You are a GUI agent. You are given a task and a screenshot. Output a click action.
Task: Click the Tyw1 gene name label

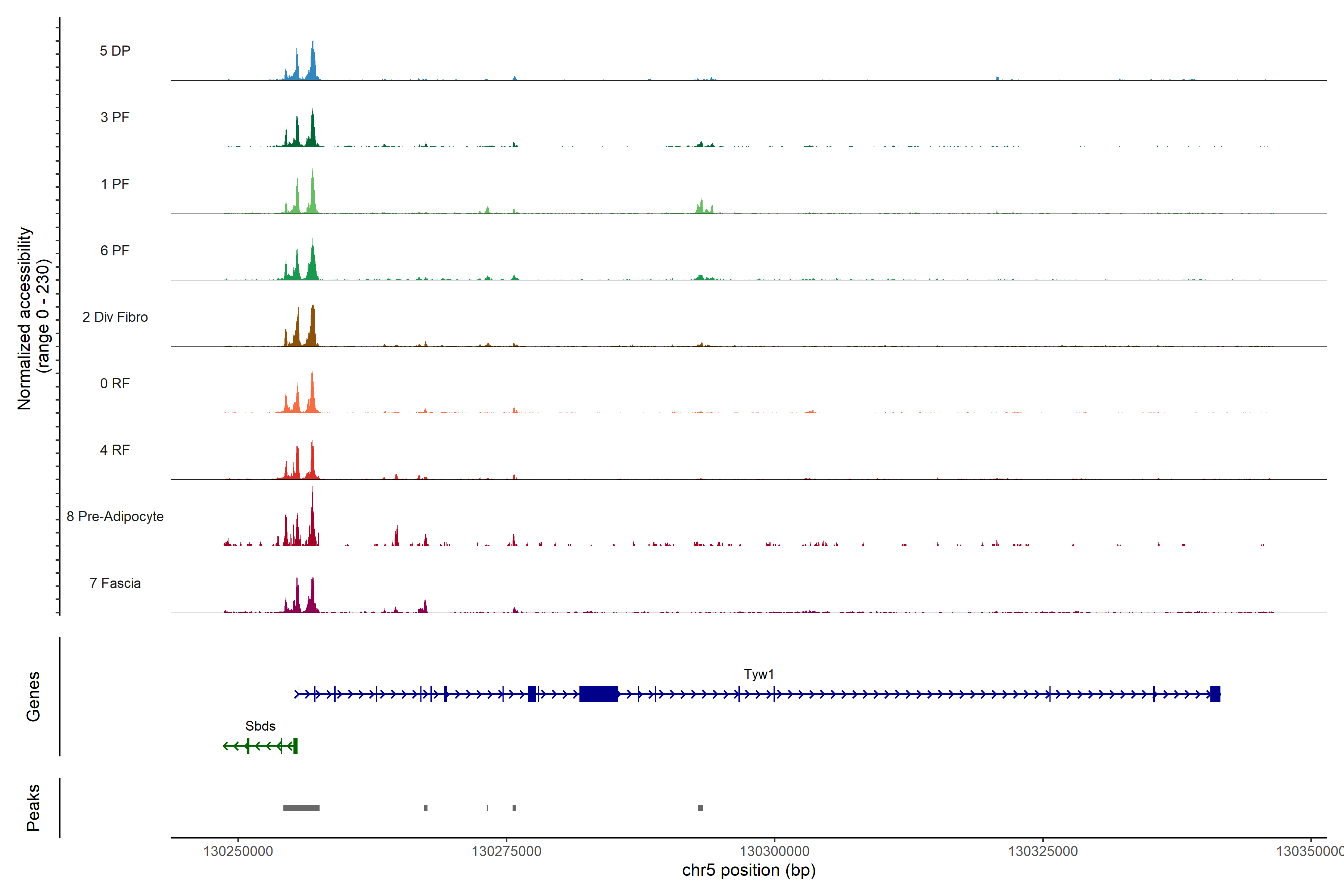tap(758, 674)
